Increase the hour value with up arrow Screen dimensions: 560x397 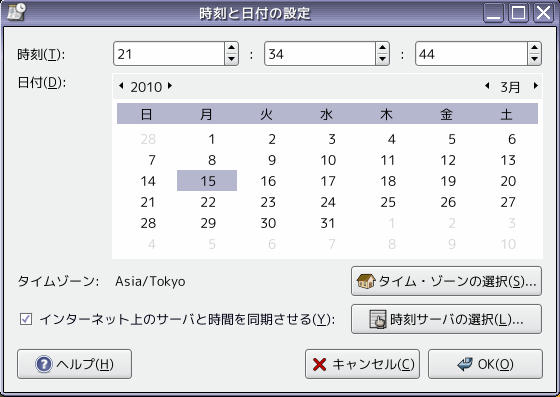click(231, 48)
